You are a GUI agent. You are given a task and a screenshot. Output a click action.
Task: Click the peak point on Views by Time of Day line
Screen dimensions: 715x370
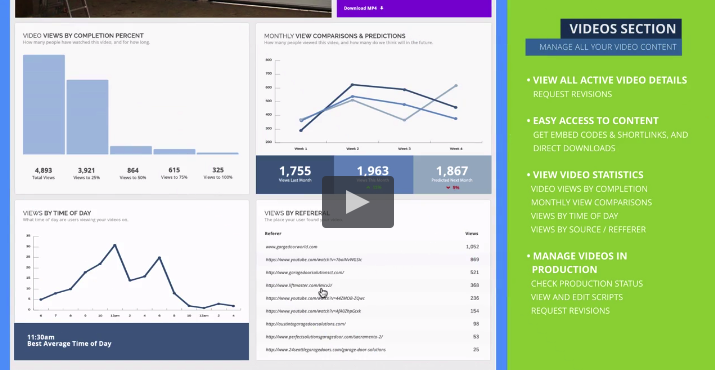115,245
